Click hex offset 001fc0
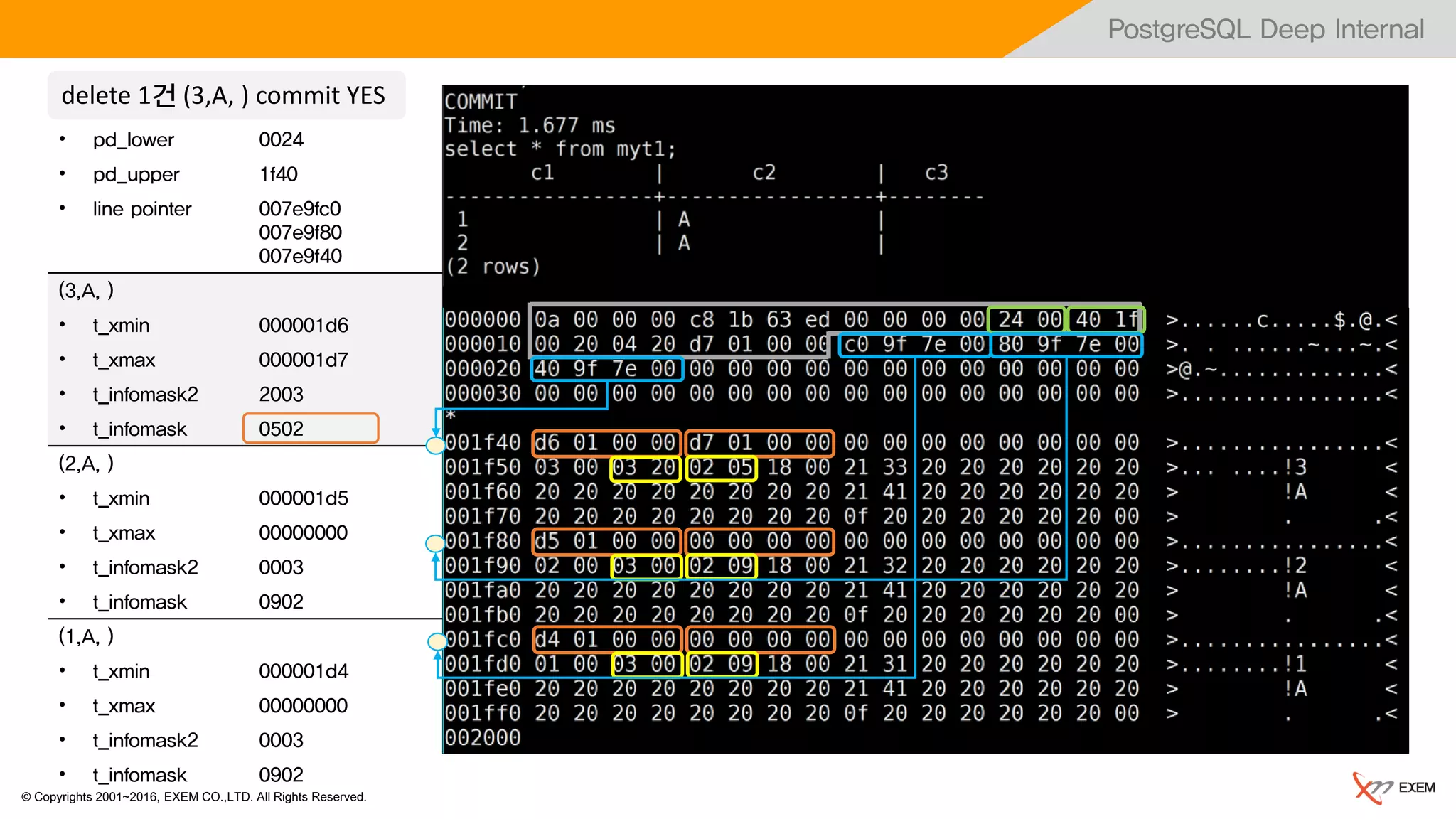 pos(483,639)
